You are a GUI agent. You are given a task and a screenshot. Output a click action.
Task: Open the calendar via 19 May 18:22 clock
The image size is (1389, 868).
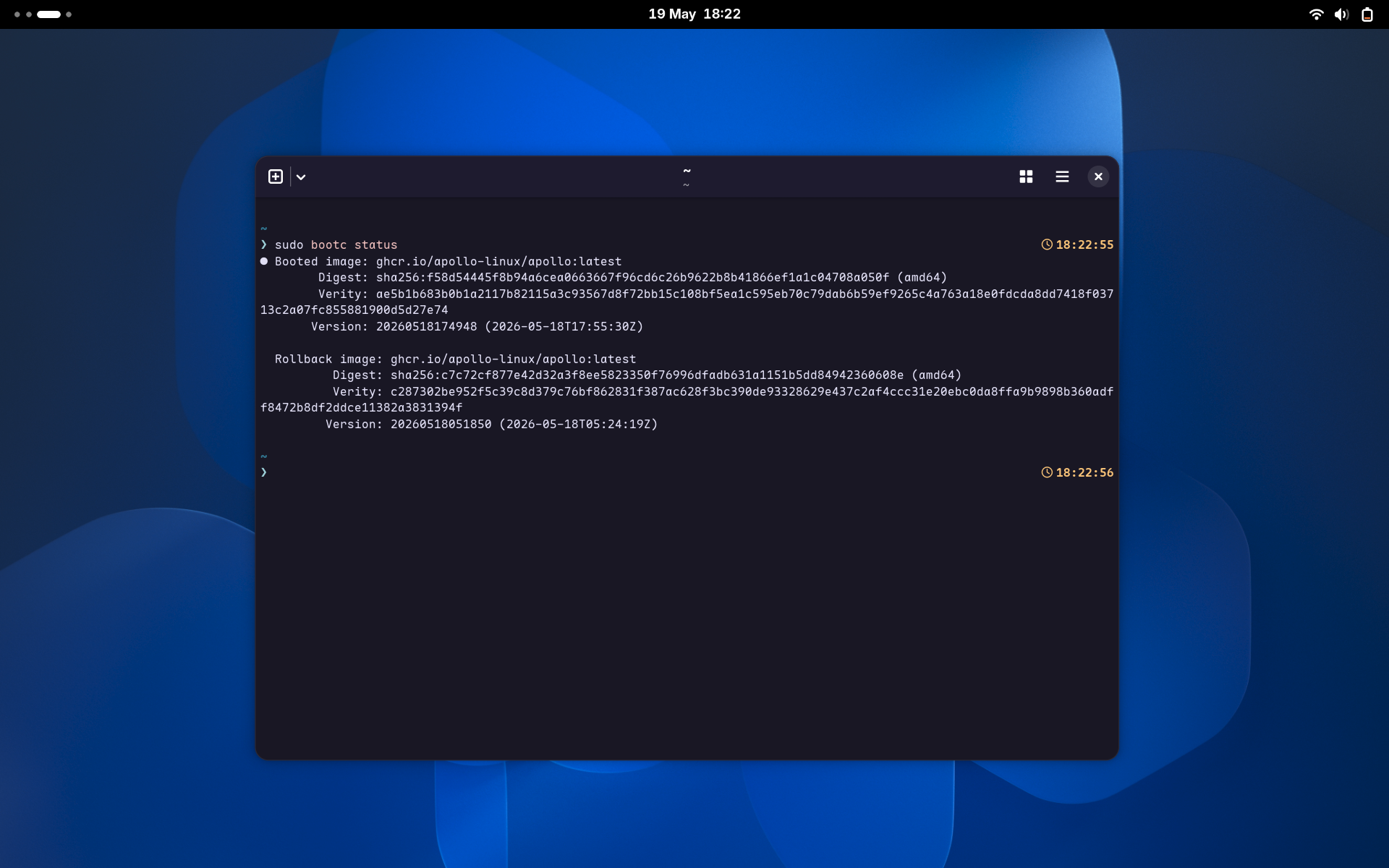click(x=694, y=14)
